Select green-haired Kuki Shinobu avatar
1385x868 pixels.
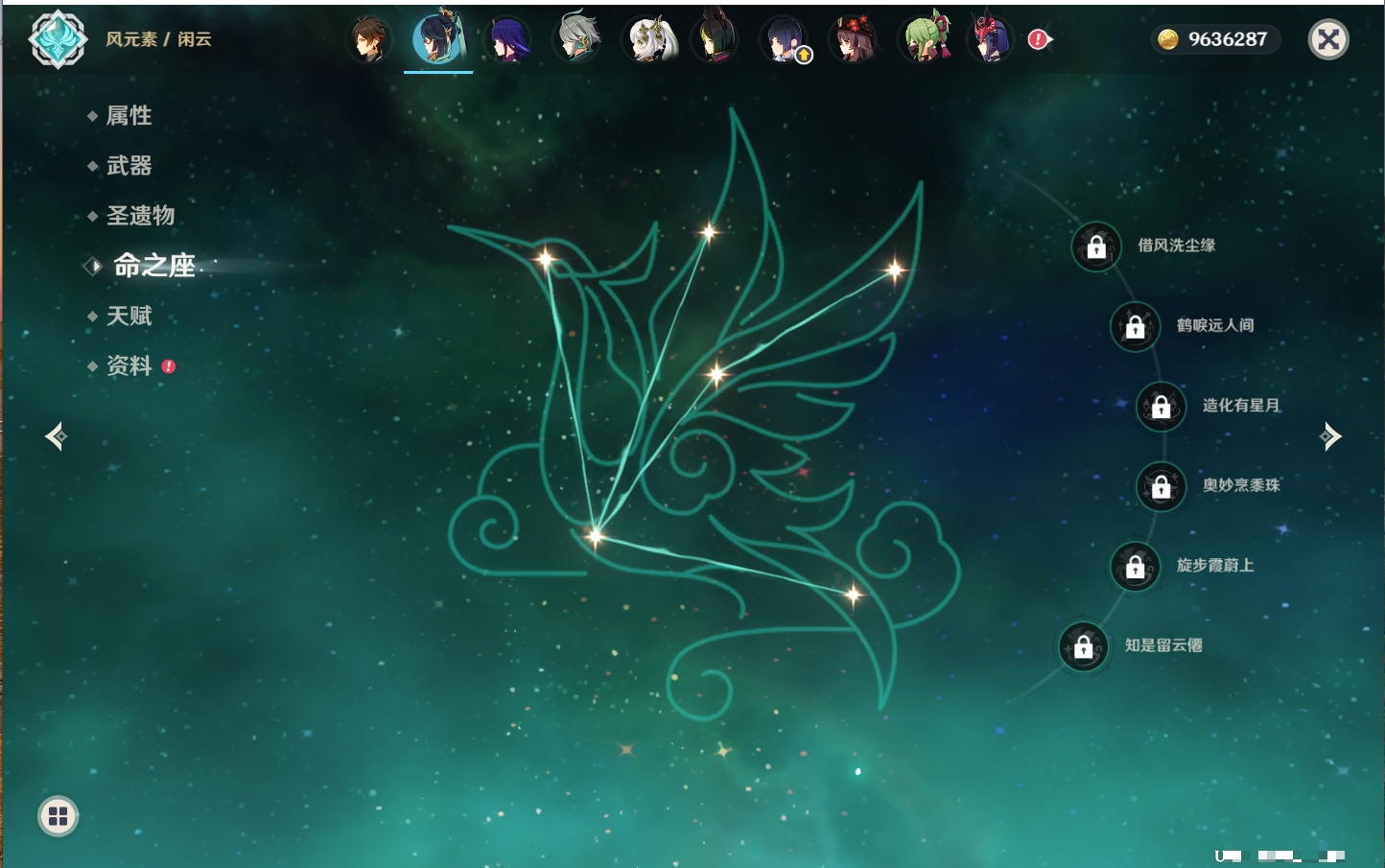point(925,39)
